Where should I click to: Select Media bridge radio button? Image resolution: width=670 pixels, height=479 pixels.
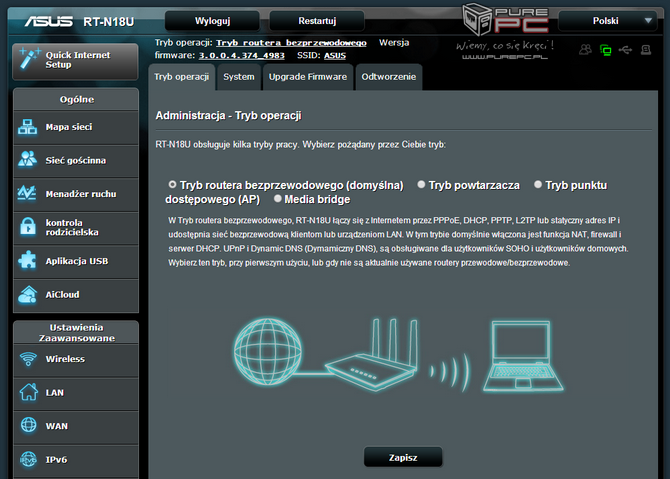[x=278, y=198]
